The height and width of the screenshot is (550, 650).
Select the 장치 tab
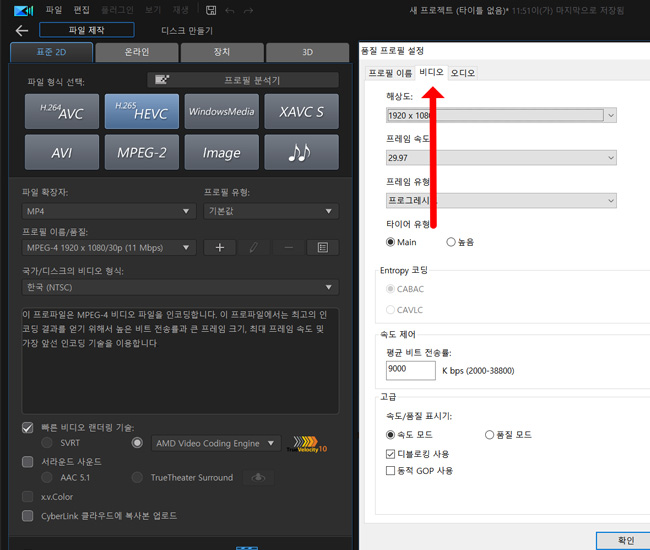click(222, 52)
